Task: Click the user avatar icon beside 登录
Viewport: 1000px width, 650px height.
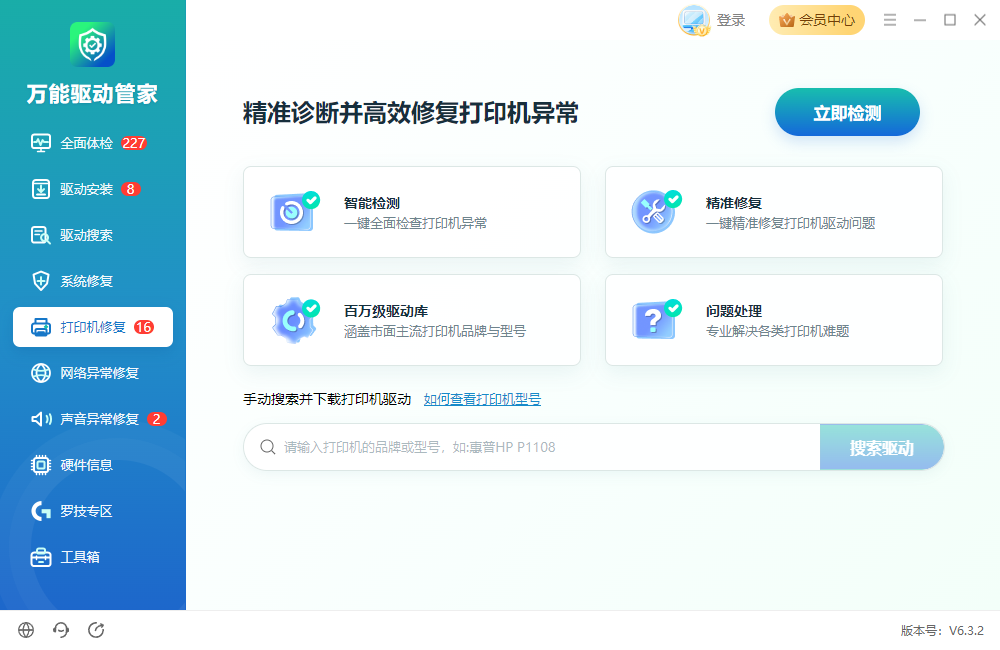Action: 694,20
